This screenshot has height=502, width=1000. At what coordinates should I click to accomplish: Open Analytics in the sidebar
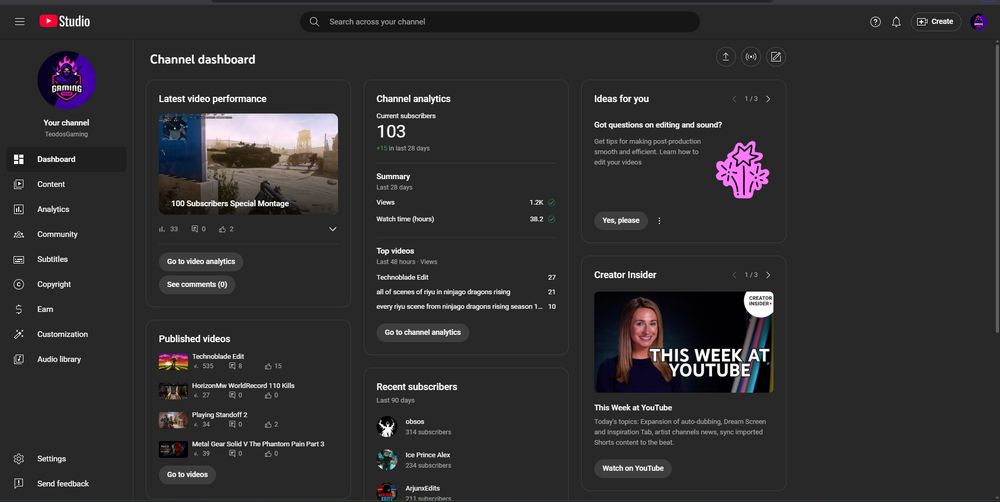point(66,209)
